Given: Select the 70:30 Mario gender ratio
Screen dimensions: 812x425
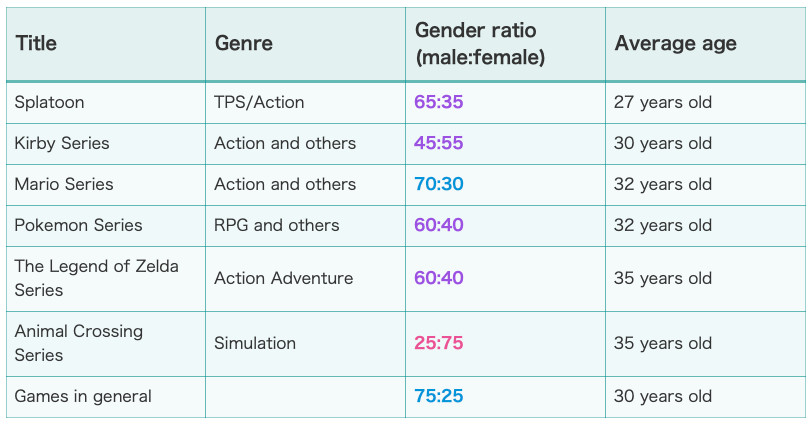Looking at the screenshot, I should click(x=439, y=184).
